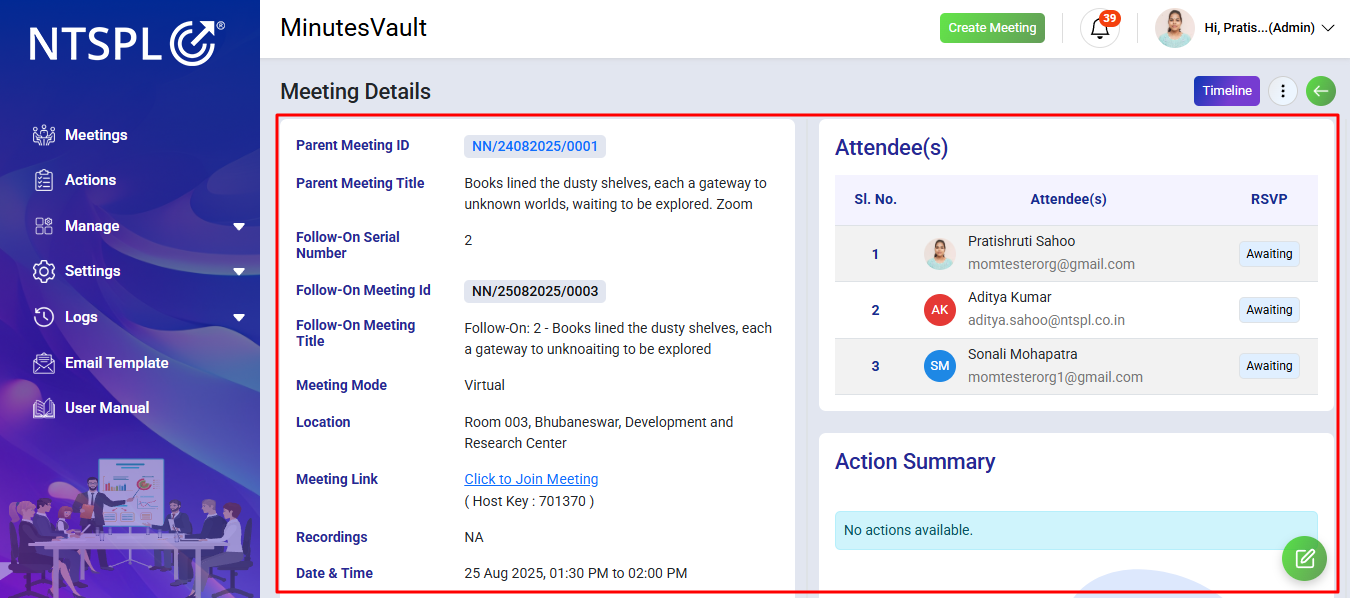Click the name Sonali Mohapatra

click(1023, 354)
